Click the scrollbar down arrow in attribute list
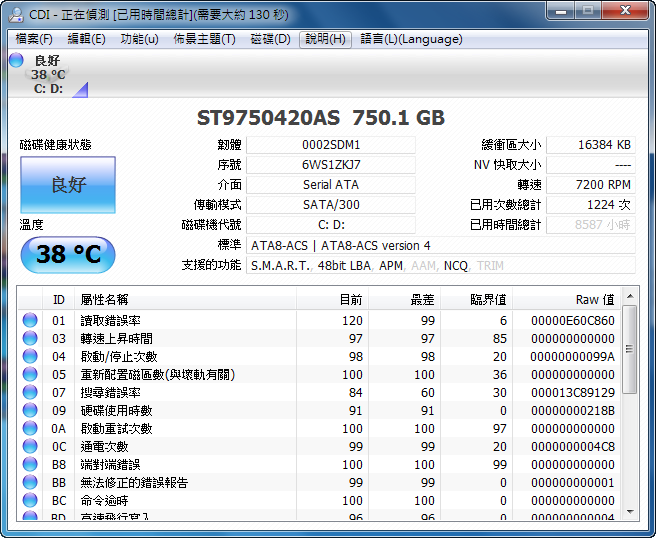 pos(630,512)
